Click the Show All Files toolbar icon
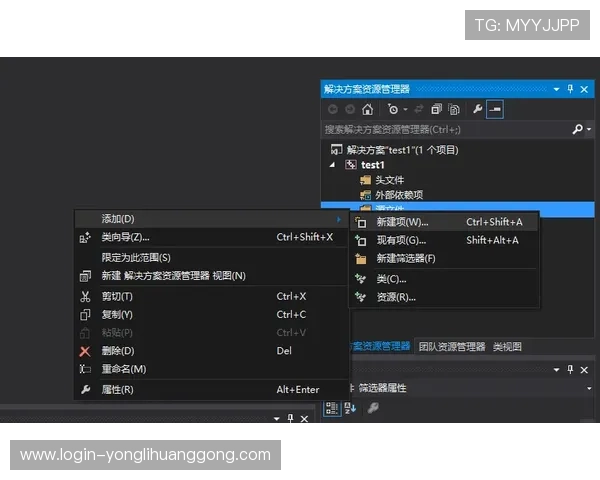 [x=454, y=109]
